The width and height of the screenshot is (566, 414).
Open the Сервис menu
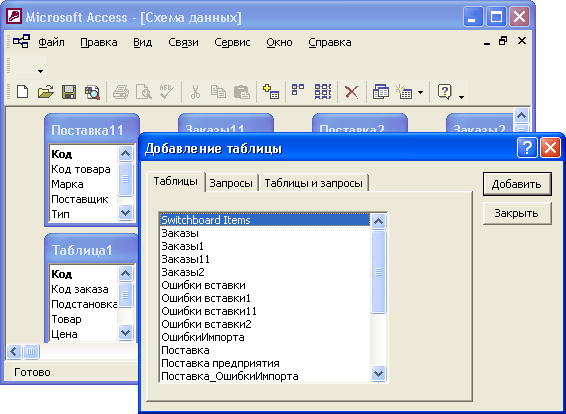point(232,42)
